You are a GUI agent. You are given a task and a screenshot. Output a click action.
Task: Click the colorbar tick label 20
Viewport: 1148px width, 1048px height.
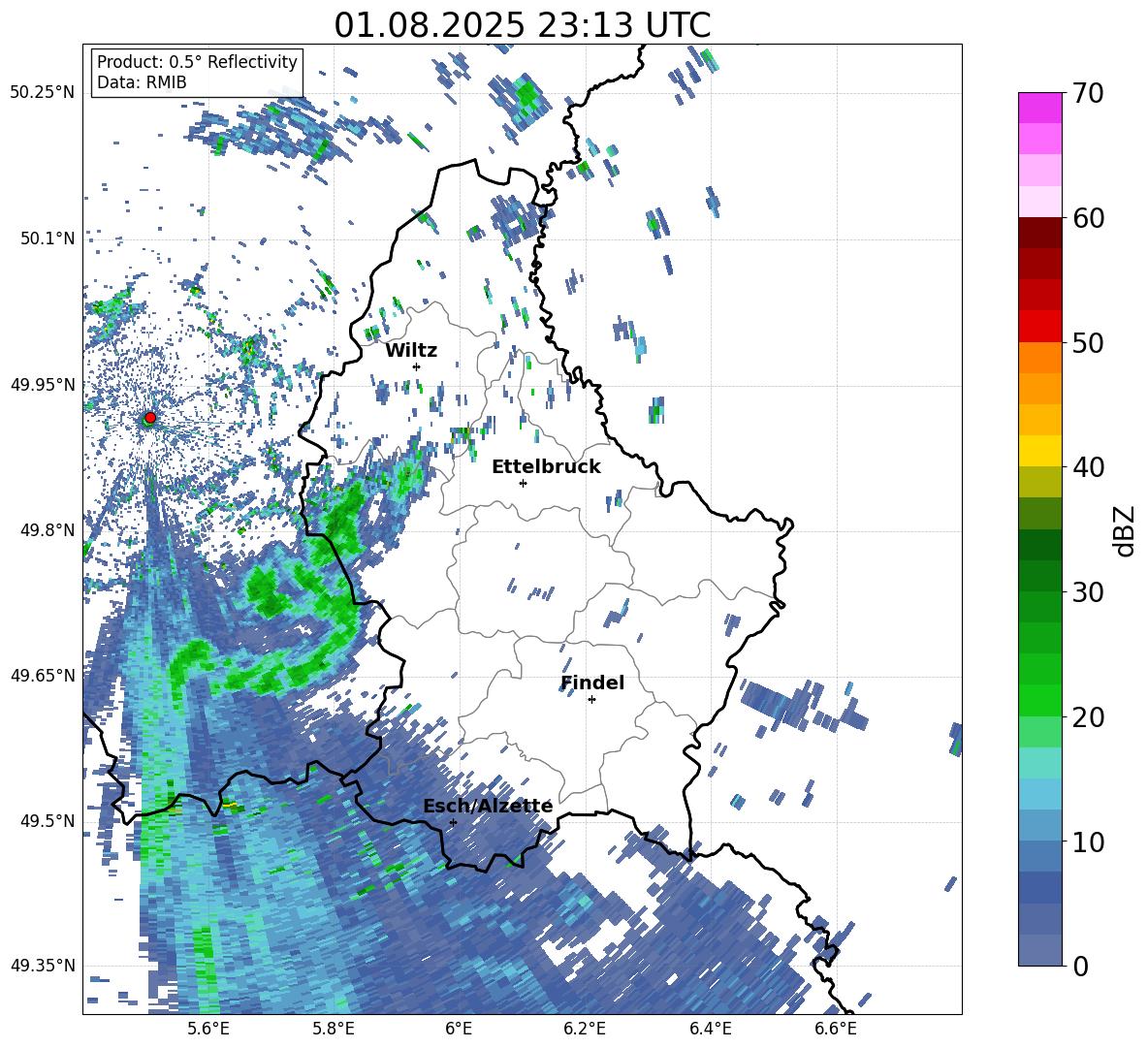click(x=1088, y=718)
